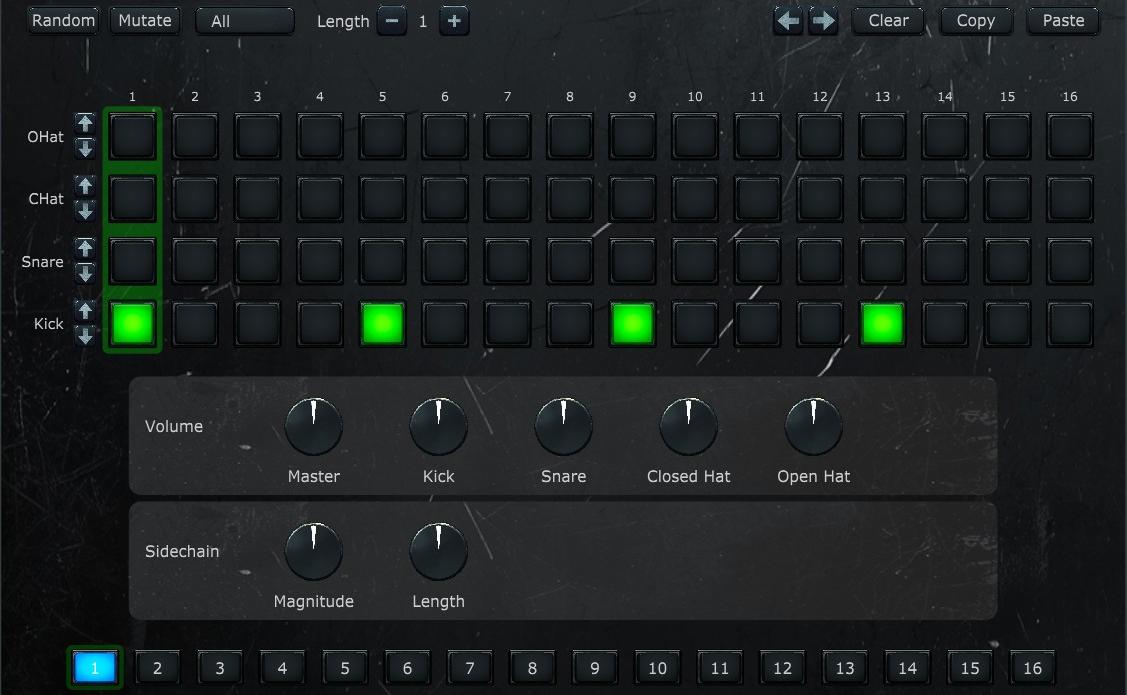
Task: Click the plus icon to increase Length
Action: (x=454, y=20)
